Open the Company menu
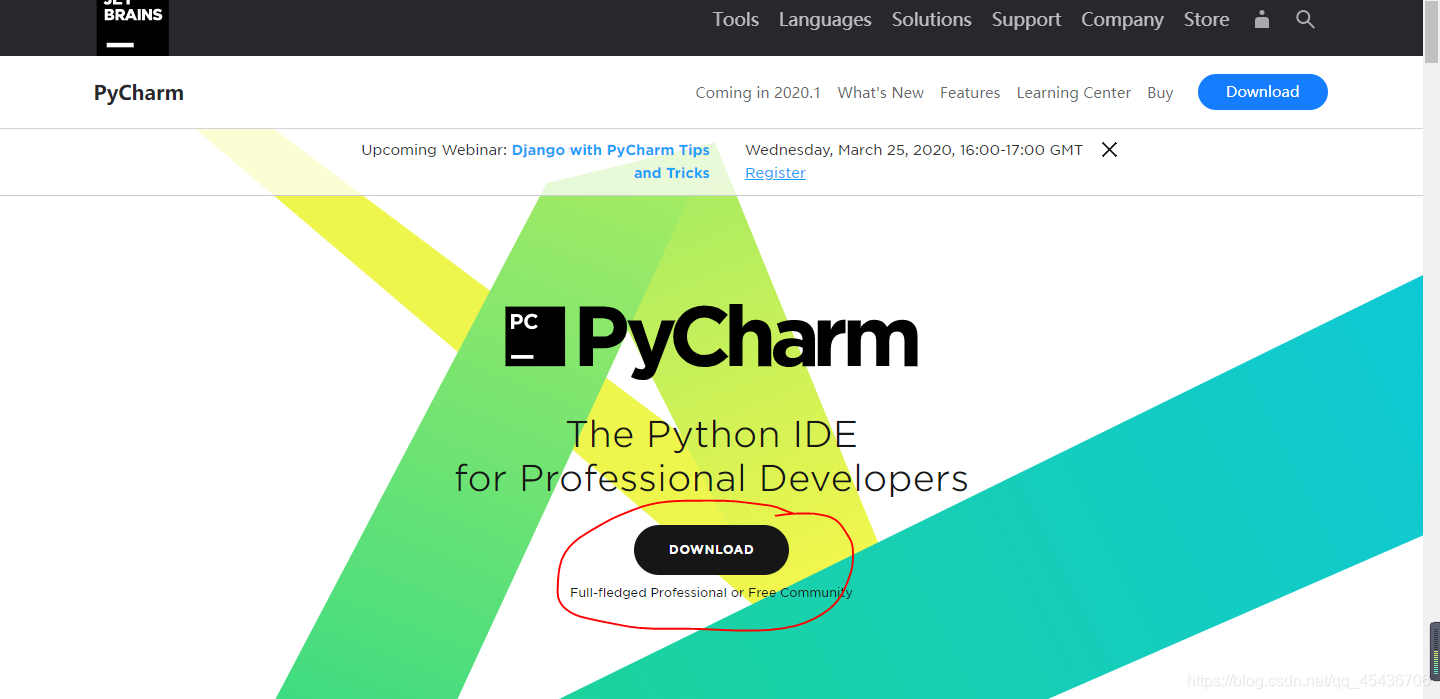This screenshot has height=699, width=1440. [1122, 20]
